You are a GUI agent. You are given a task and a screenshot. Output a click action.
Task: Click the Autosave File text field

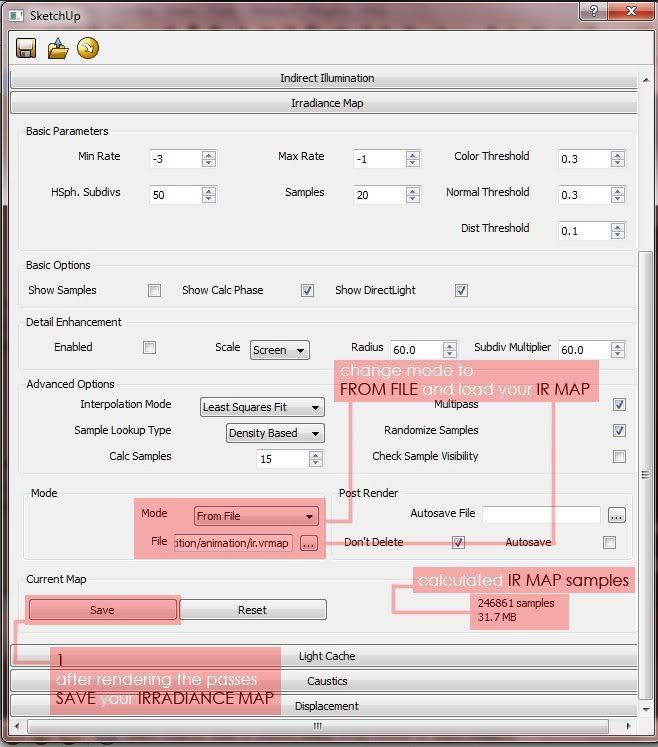(x=541, y=515)
